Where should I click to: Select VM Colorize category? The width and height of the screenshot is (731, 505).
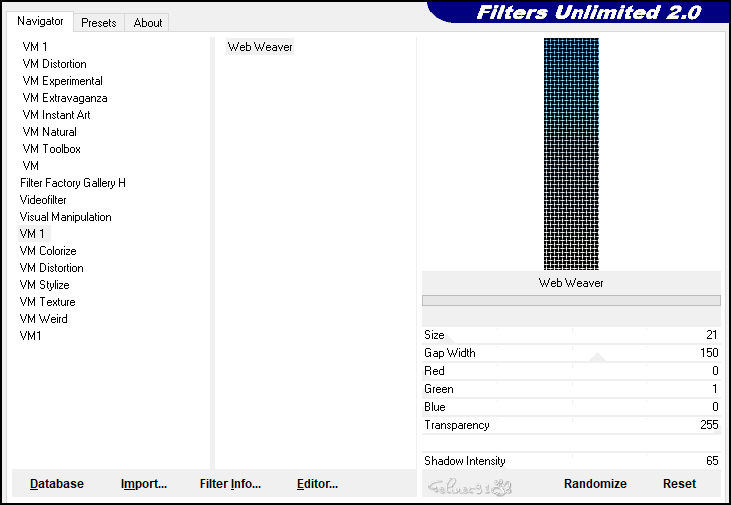48,251
